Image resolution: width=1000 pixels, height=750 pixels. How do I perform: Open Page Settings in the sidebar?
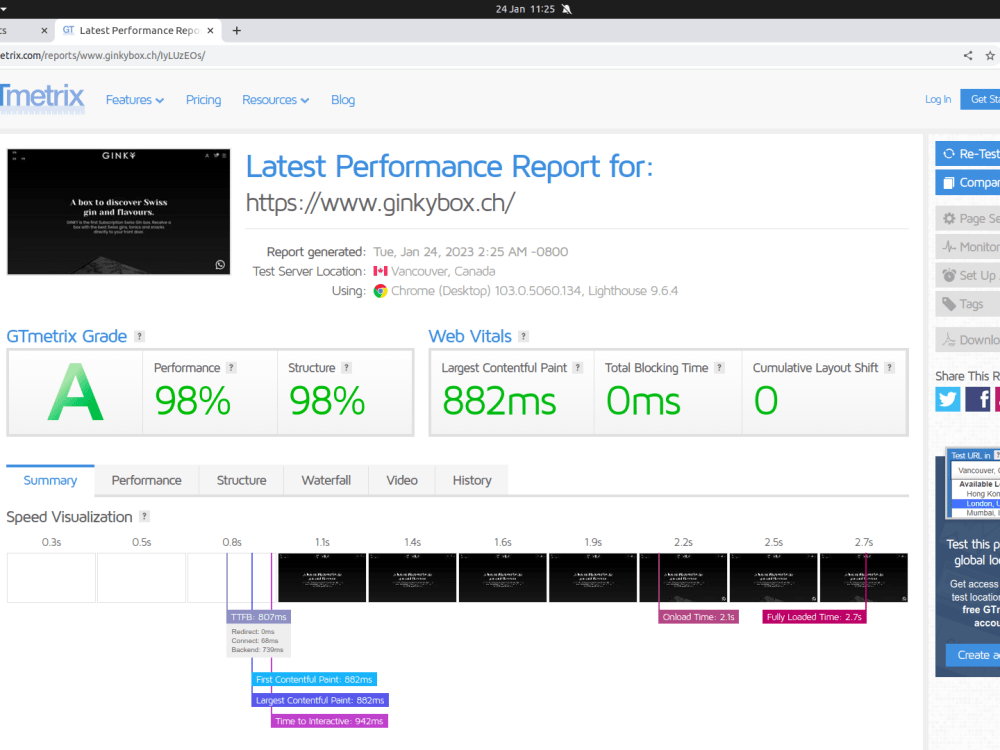[x=967, y=219]
